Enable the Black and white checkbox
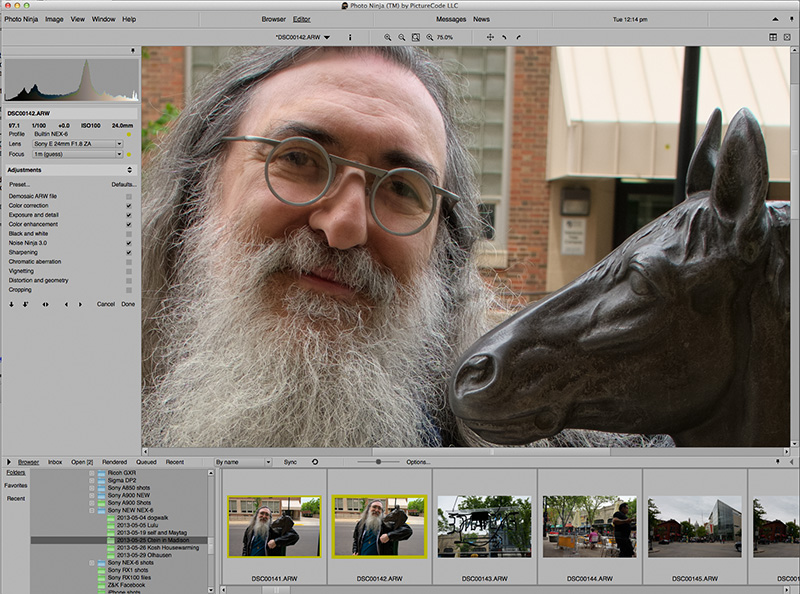 coord(129,234)
